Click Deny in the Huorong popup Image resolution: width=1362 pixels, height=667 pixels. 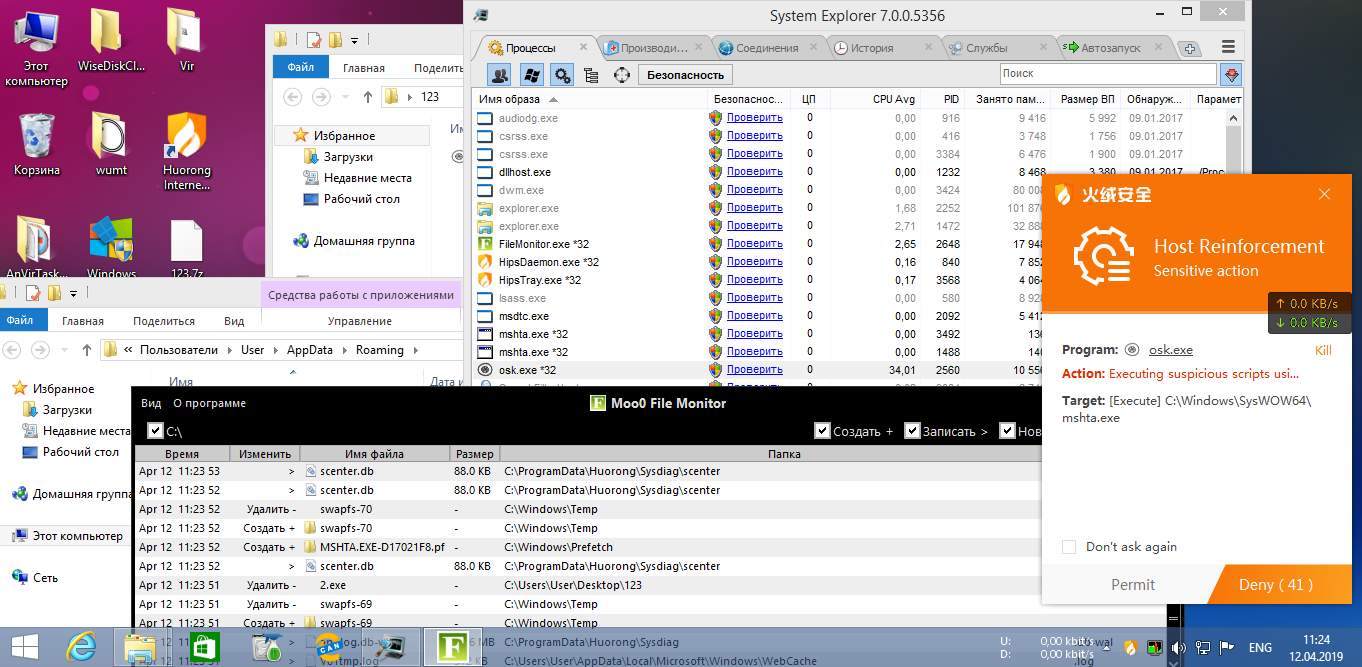click(1276, 585)
